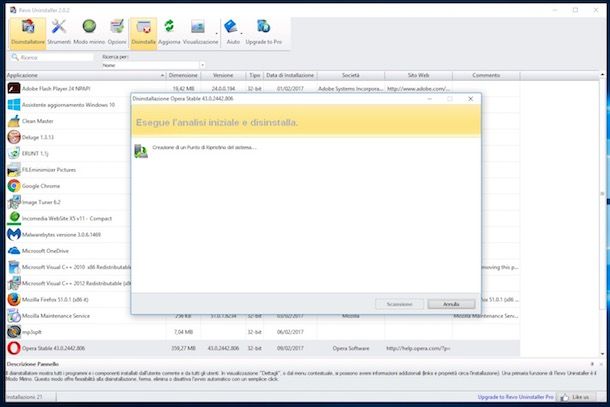Sort by Società column header
Screen dimensions: 610x407
click(351, 75)
